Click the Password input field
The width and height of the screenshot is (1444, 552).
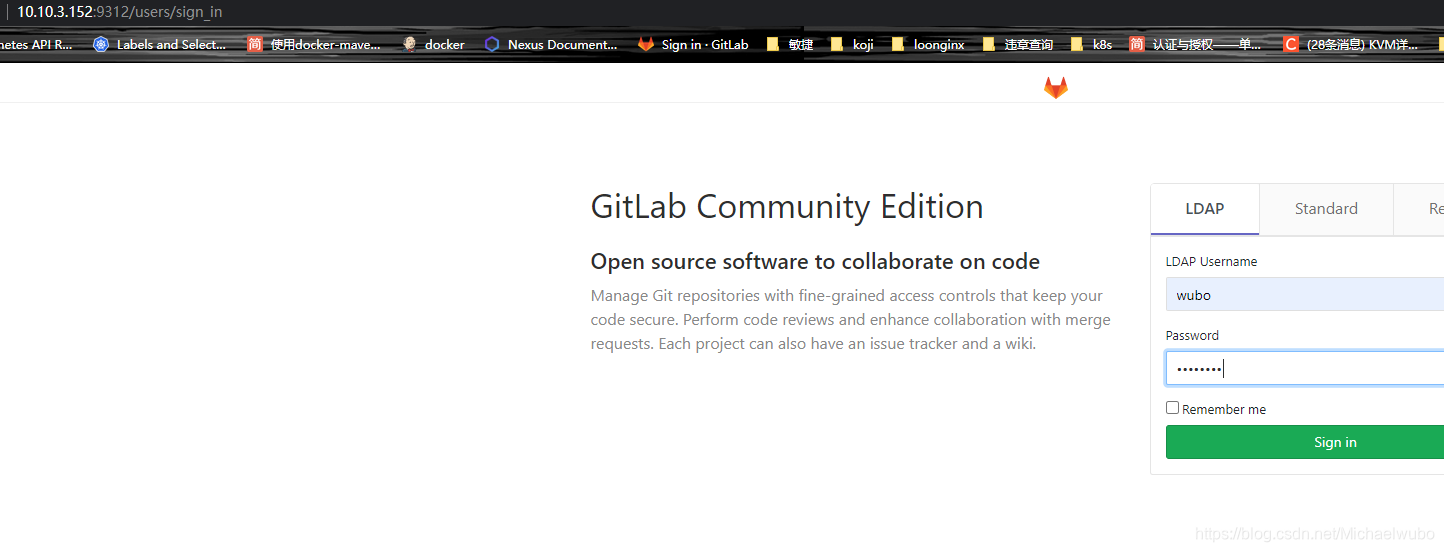(1305, 368)
